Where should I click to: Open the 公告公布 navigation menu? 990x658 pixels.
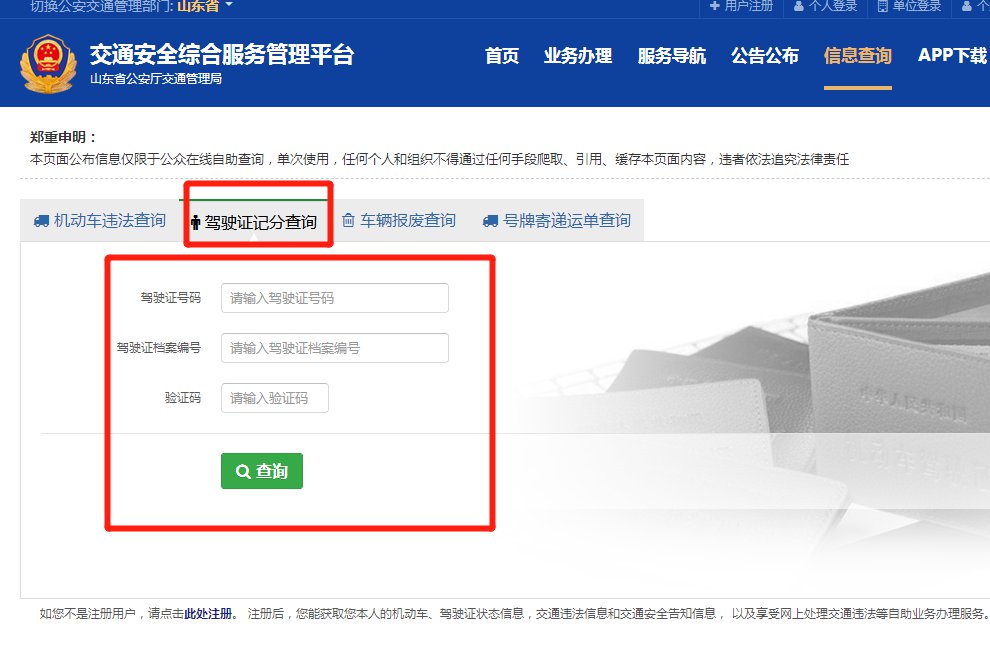(765, 56)
